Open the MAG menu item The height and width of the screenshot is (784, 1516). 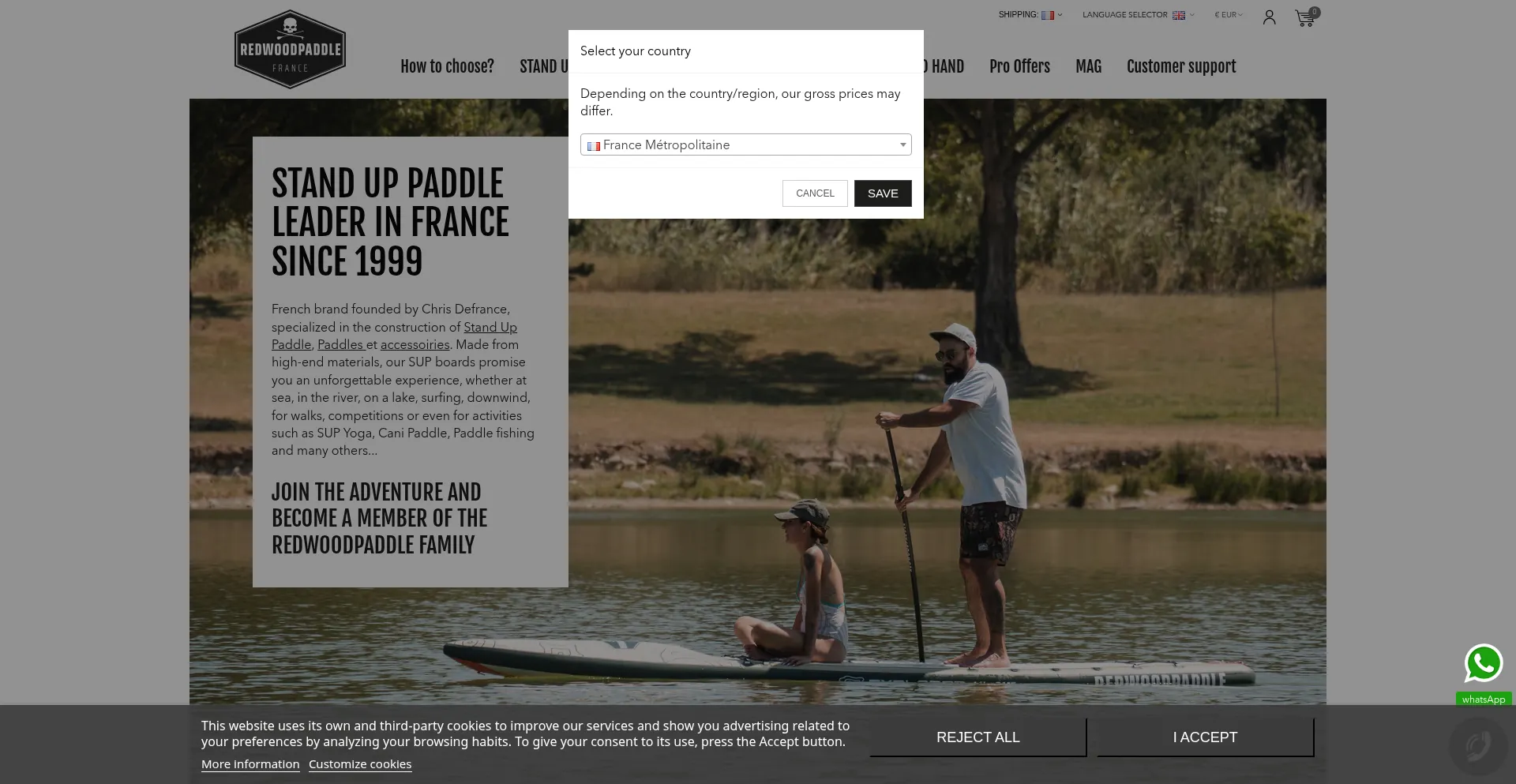(x=1088, y=66)
